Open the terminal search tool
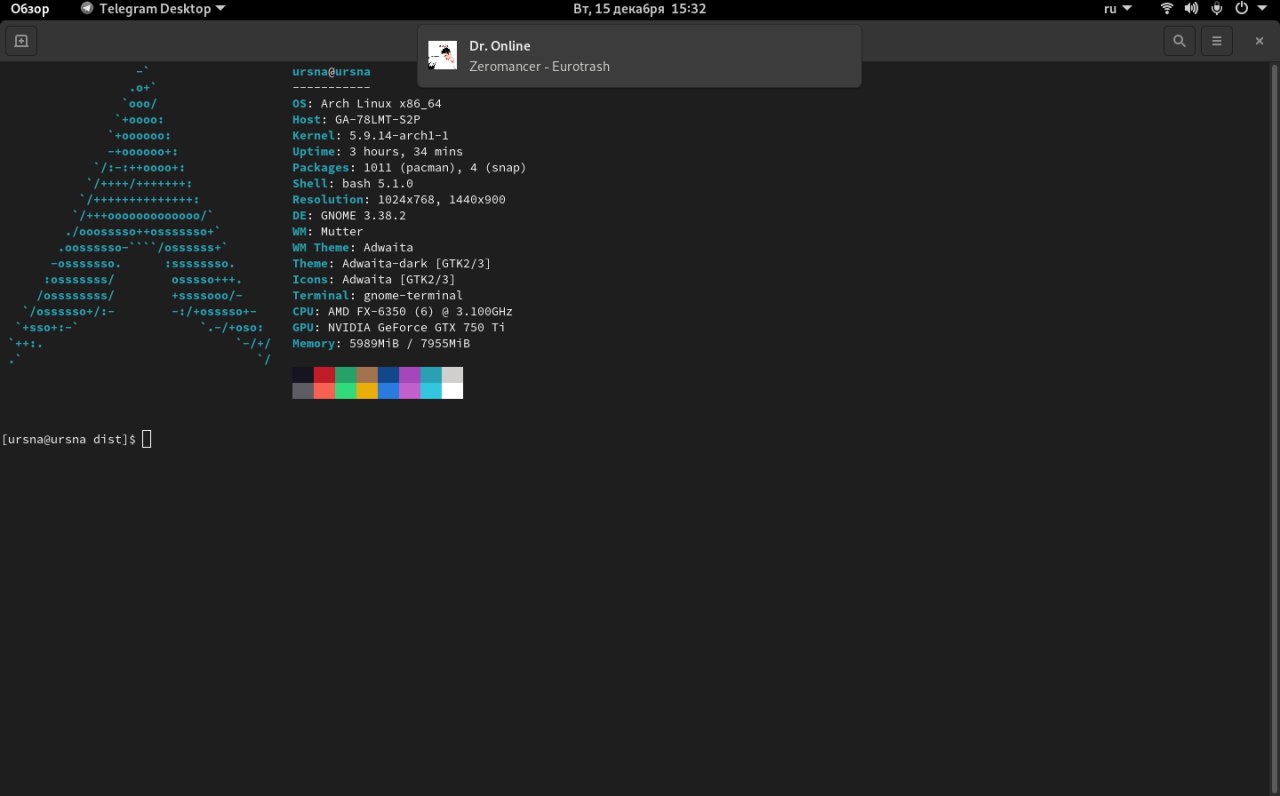This screenshot has width=1280, height=796. [1179, 41]
